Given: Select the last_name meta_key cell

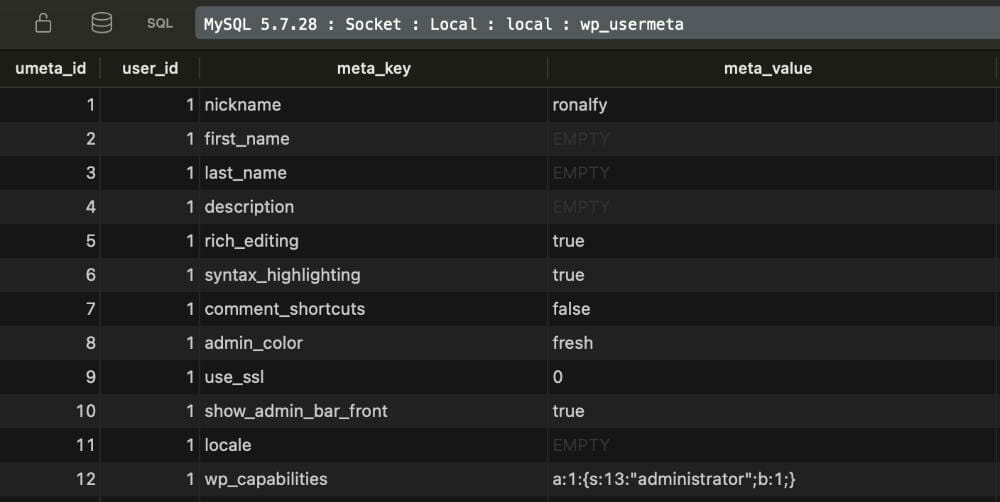Looking at the screenshot, I should tap(374, 173).
